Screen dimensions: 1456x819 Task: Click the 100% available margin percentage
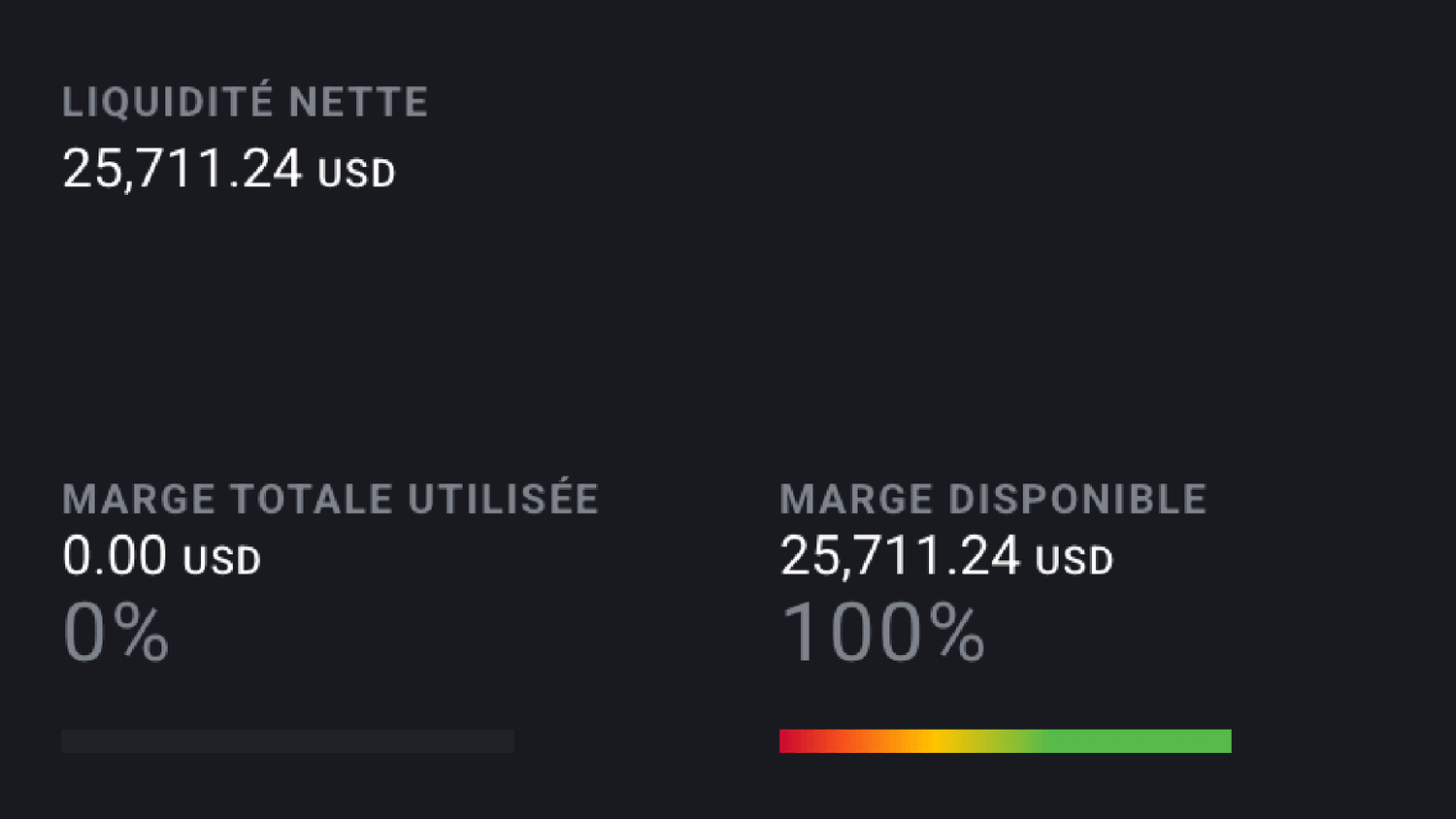pyautogui.click(x=882, y=633)
